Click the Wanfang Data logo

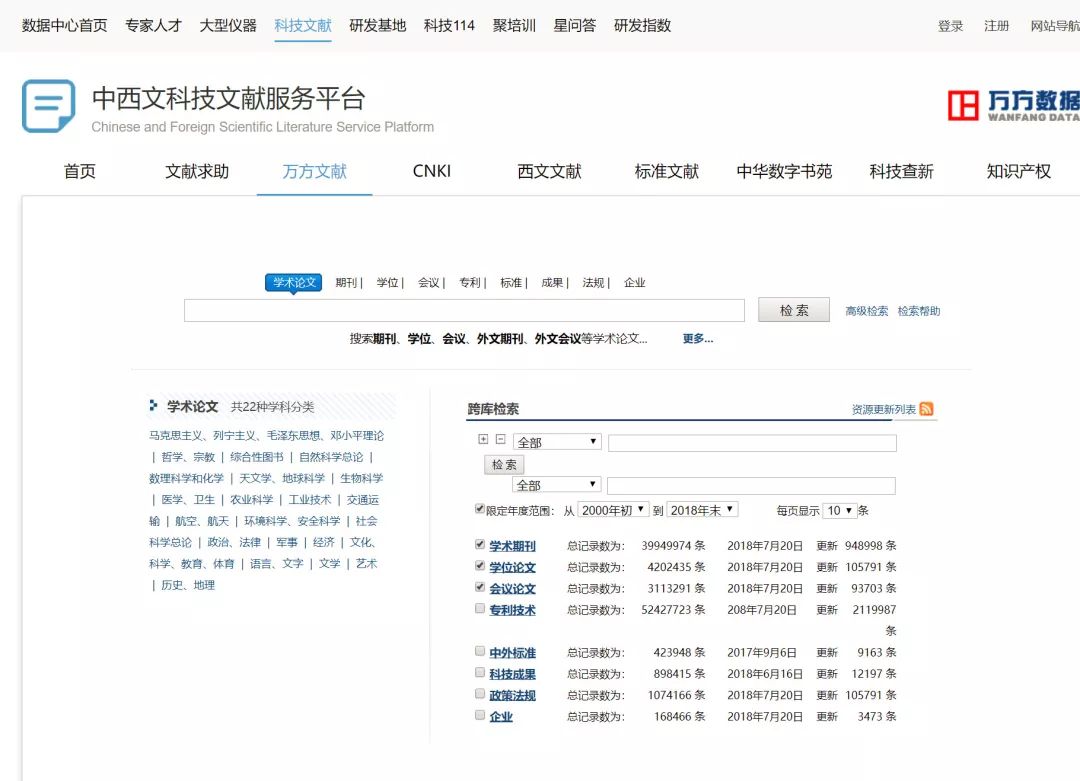pyautogui.click(x=1013, y=105)
